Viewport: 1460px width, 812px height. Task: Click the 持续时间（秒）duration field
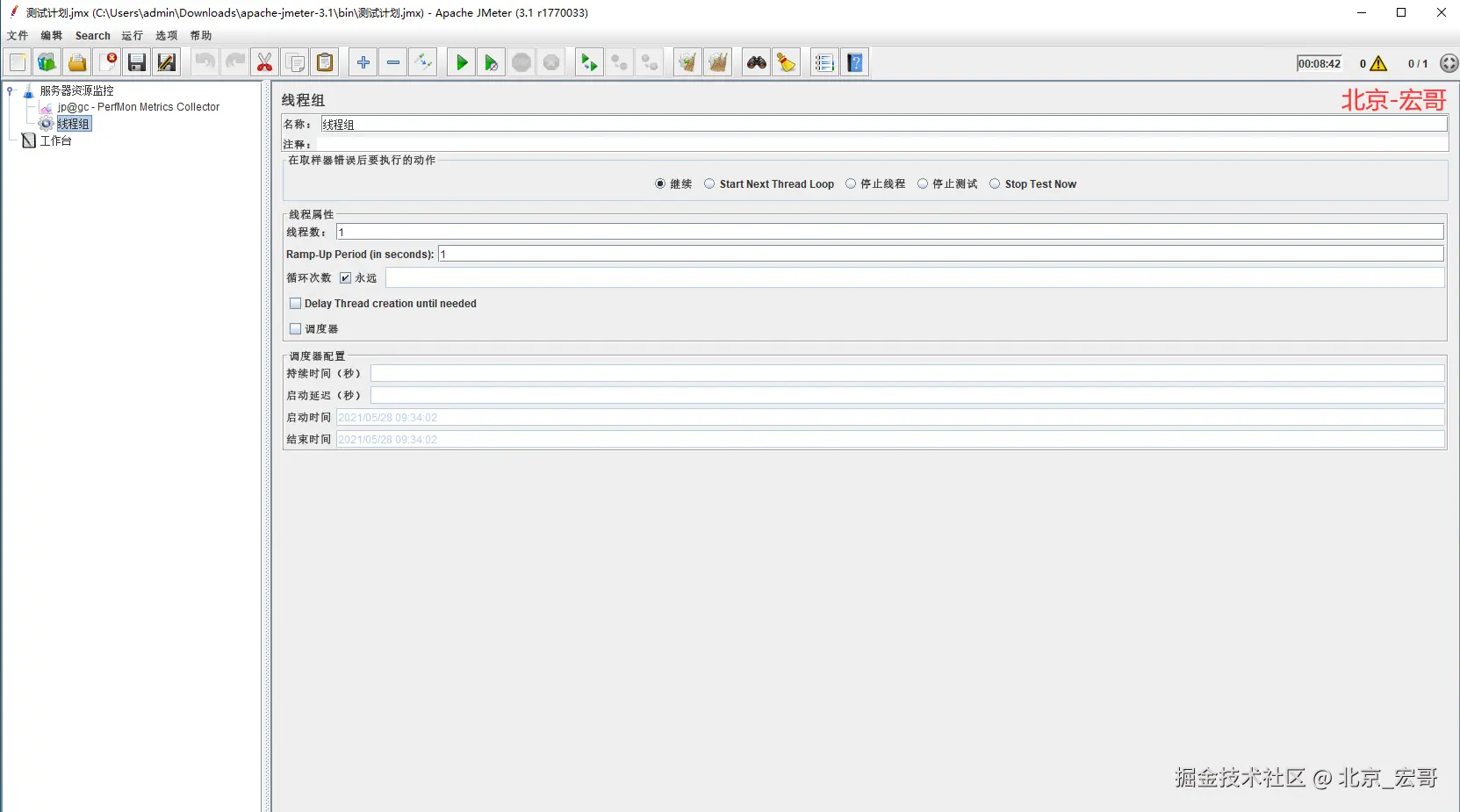point(907,373)
